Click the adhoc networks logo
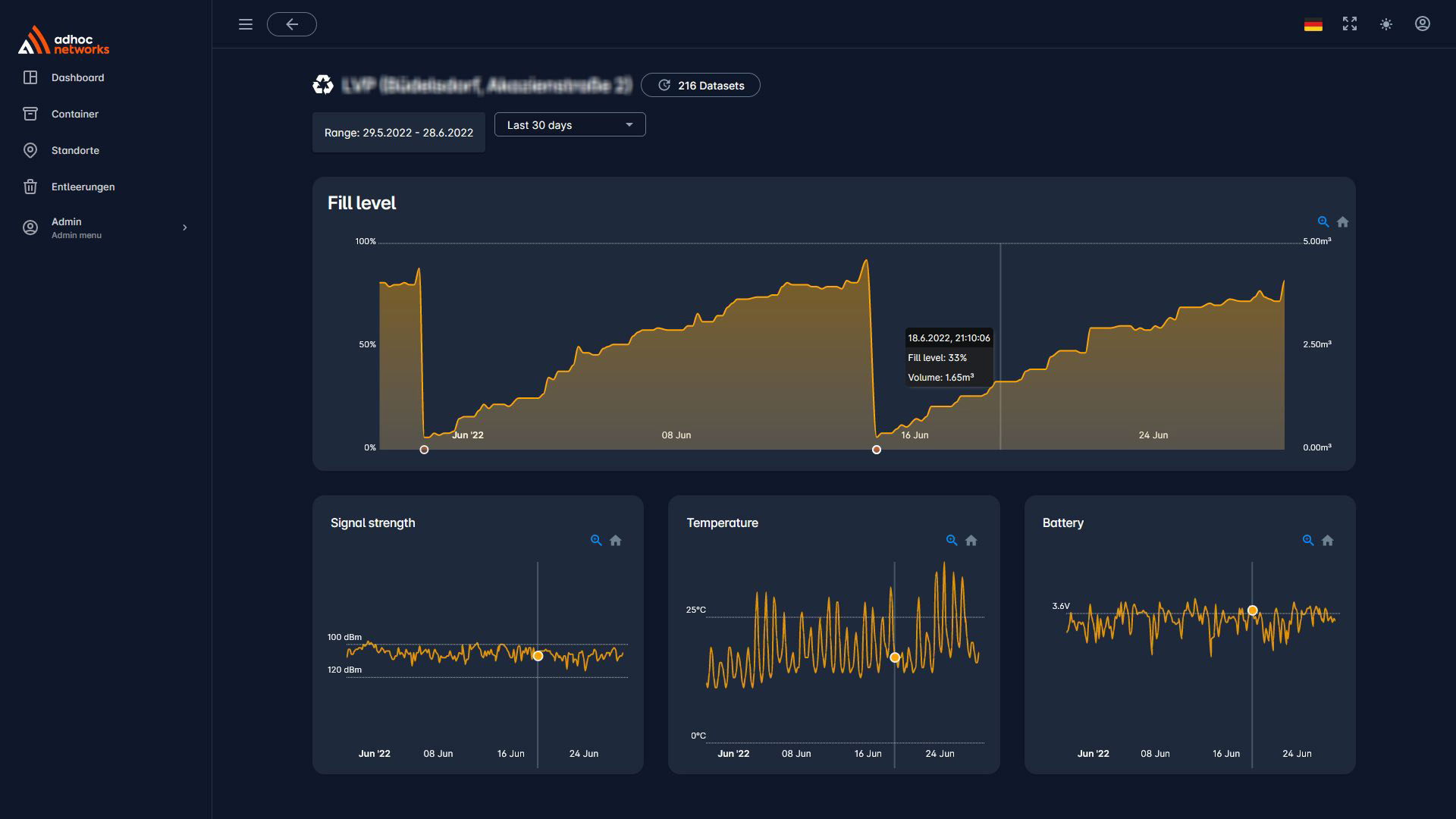The image size is (1456, 819). (64, 40)
